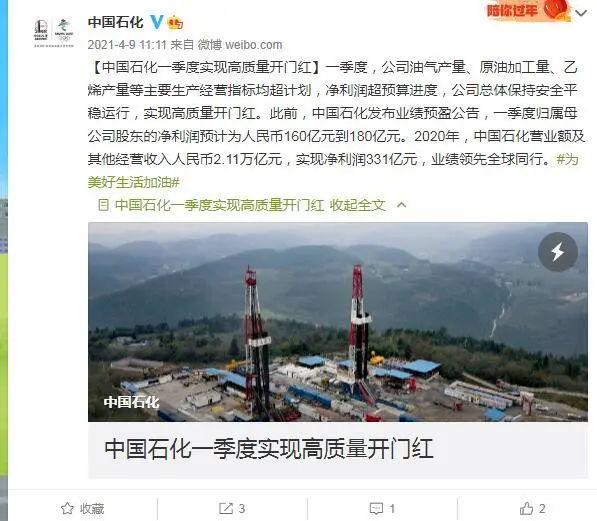Click the article document icon before title

point(103,205)
